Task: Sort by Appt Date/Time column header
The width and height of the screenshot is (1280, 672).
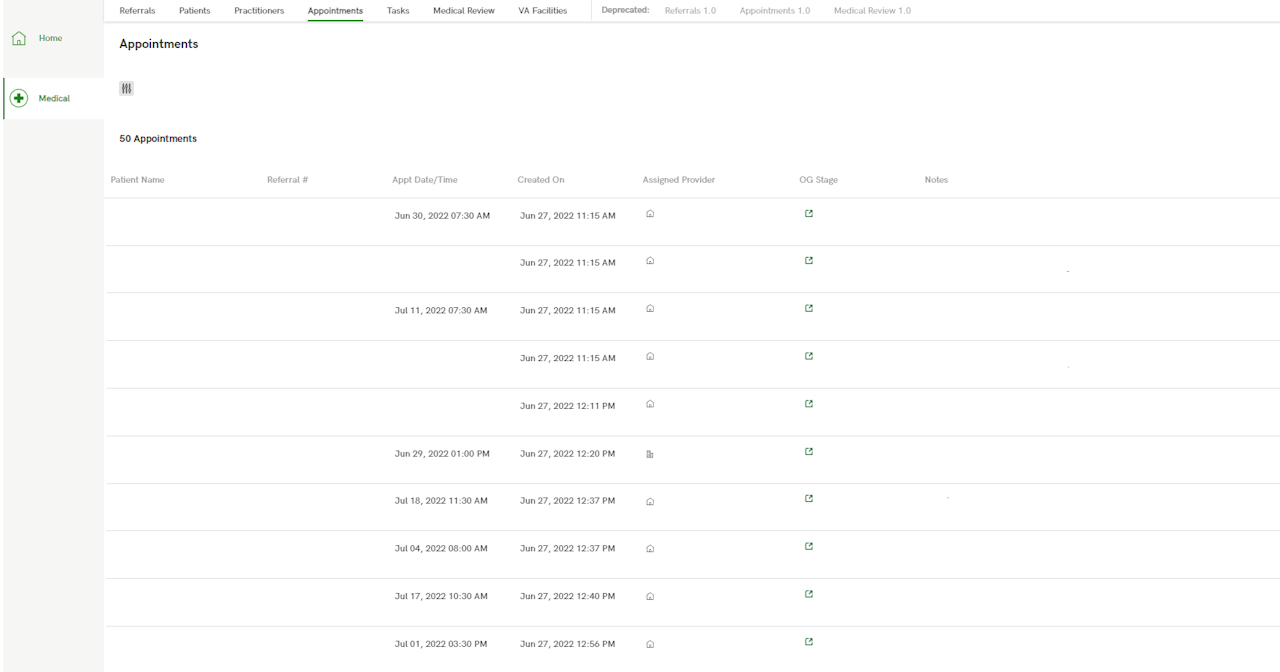Action: click(x=424, y=180)
